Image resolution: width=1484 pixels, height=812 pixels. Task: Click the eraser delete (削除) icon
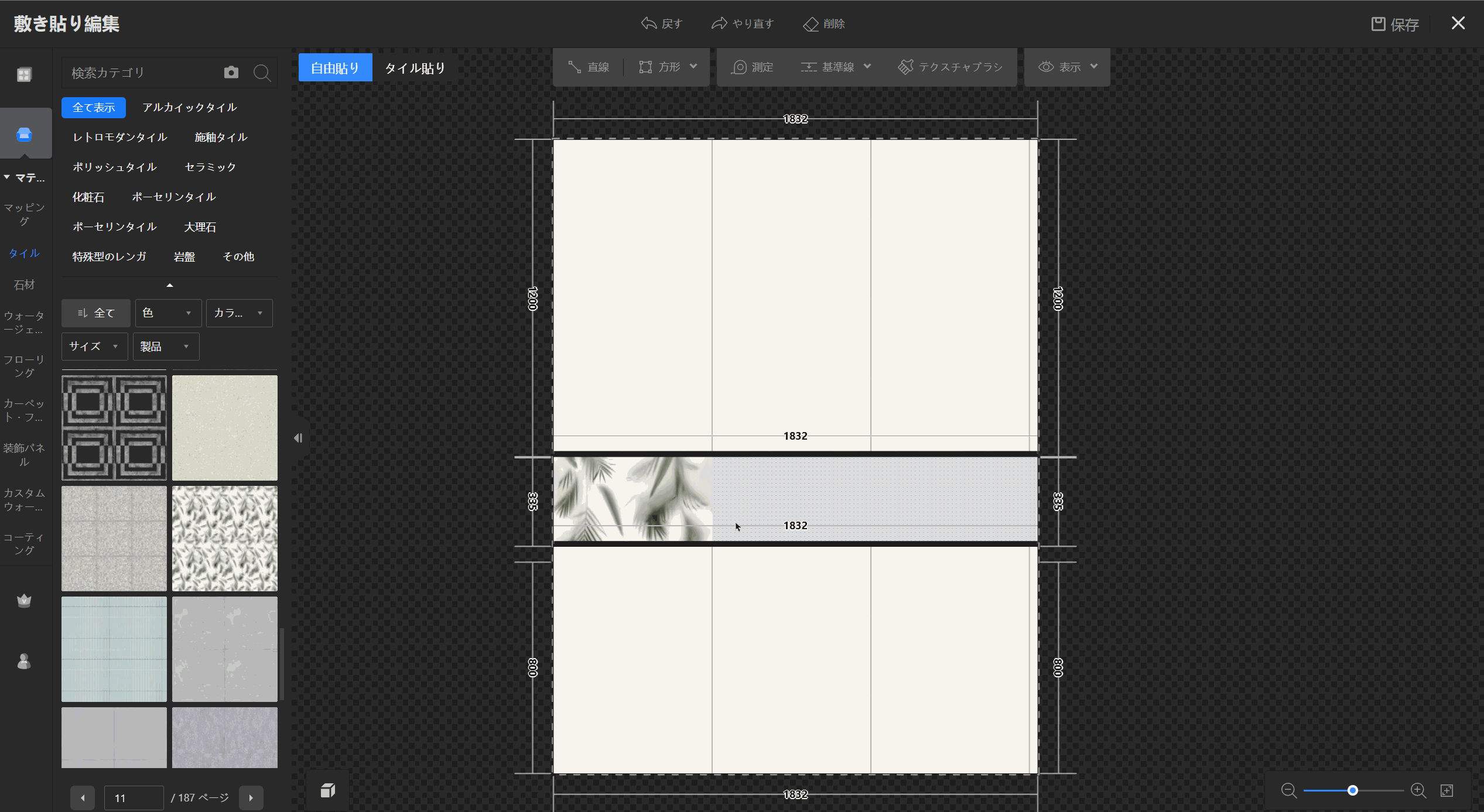[811, 24]
